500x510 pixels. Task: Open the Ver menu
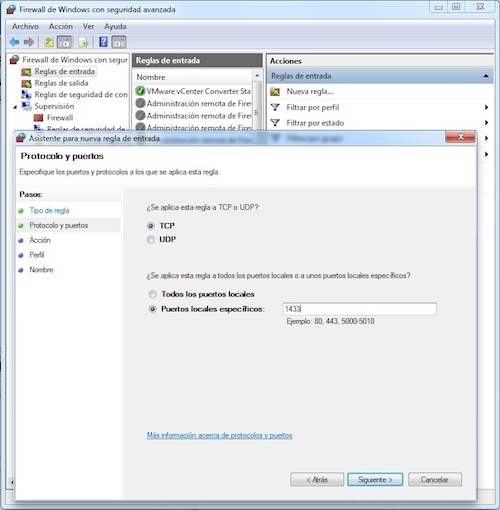pos(88,26)
